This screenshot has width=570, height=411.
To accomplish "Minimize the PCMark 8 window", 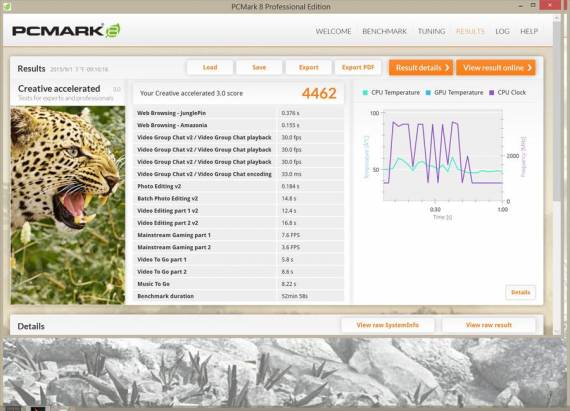I will click(x=521, y=6).
